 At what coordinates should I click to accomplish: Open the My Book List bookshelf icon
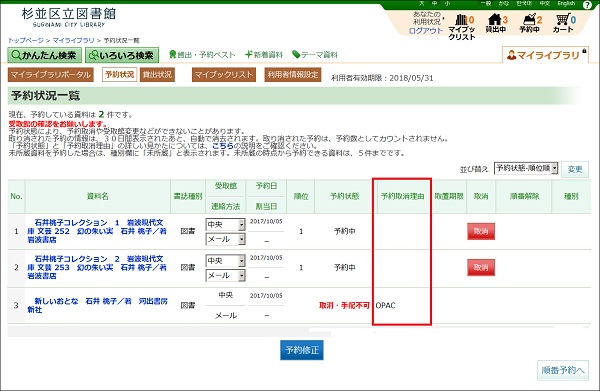click(461, 20)
